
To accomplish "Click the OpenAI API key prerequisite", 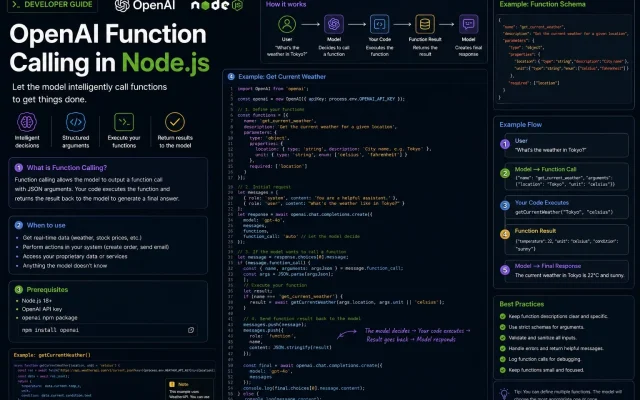I will pos(42,309).
